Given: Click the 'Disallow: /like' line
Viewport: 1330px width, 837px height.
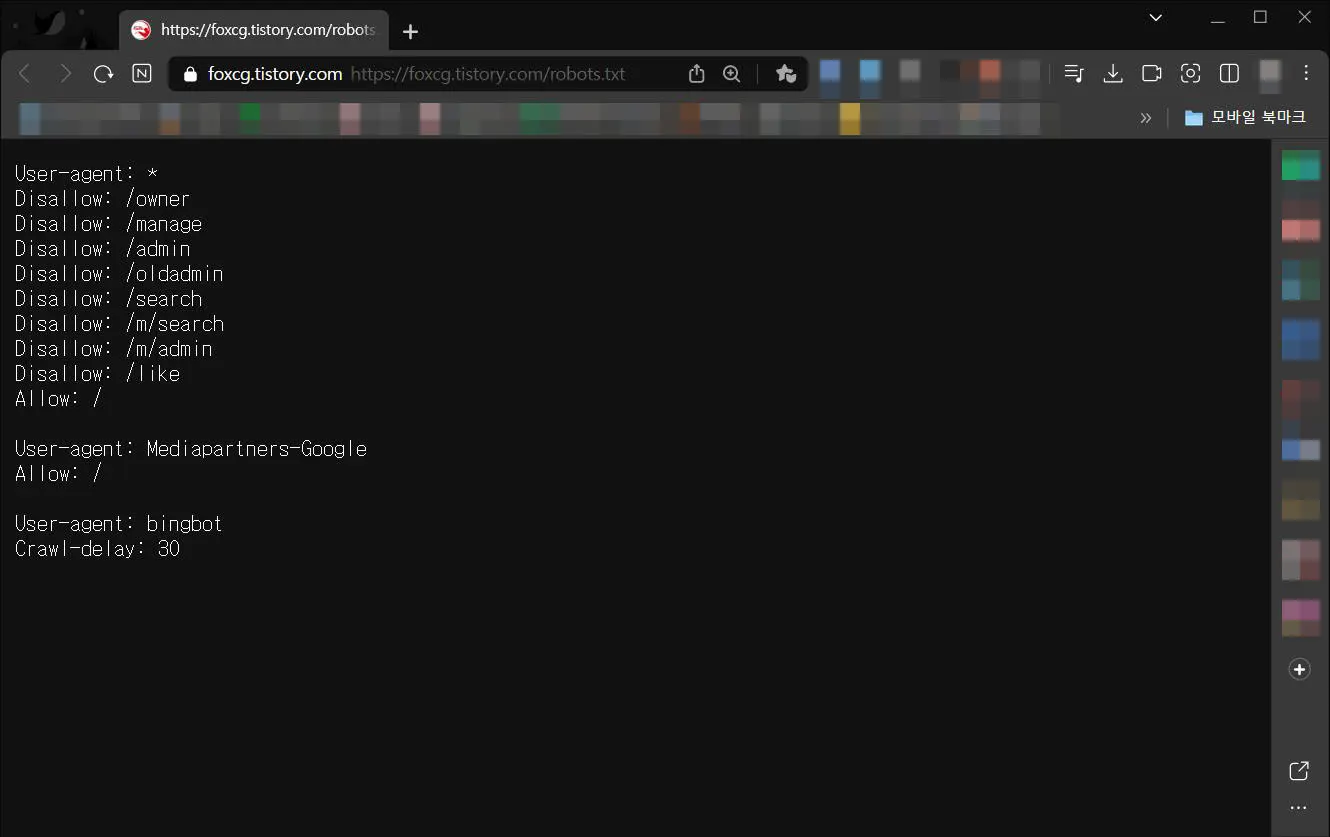Looking at the screenshot, I should [97, 374].
